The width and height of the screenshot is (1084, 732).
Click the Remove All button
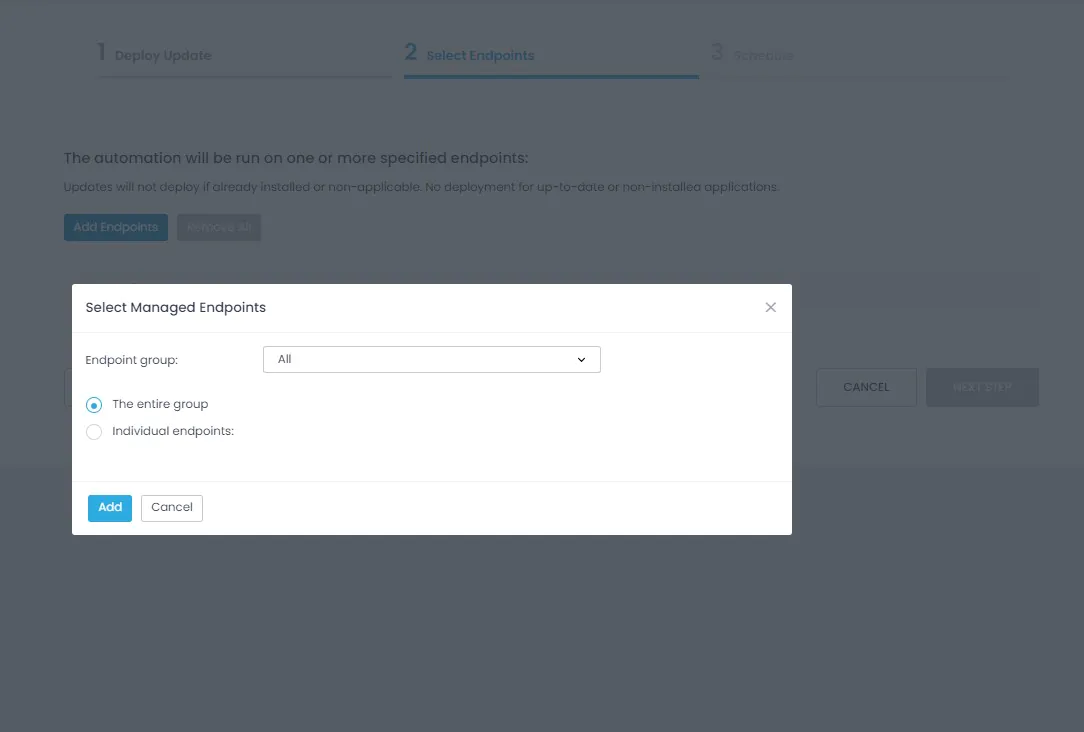tap(219, 227)
